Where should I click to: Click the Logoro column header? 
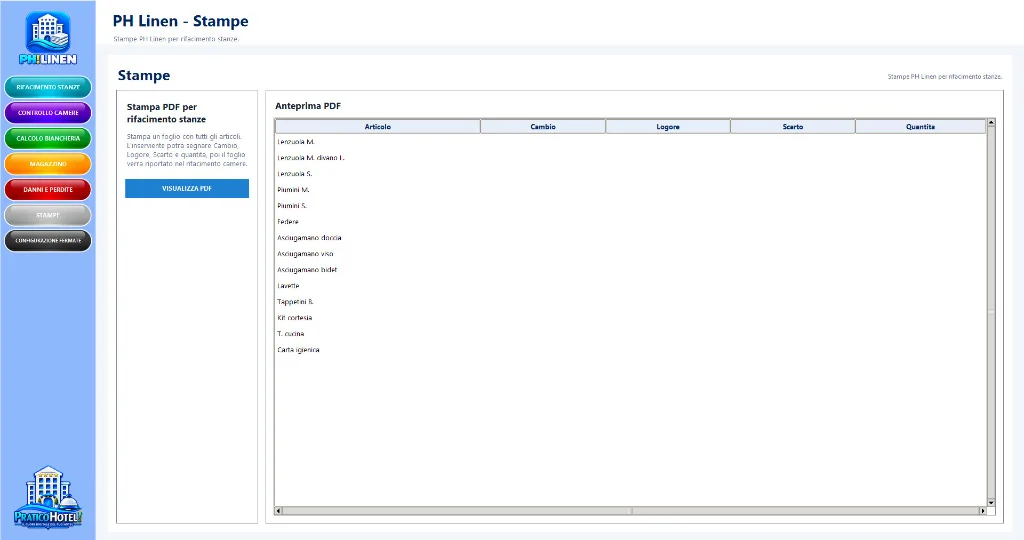(x=667, y=127)
